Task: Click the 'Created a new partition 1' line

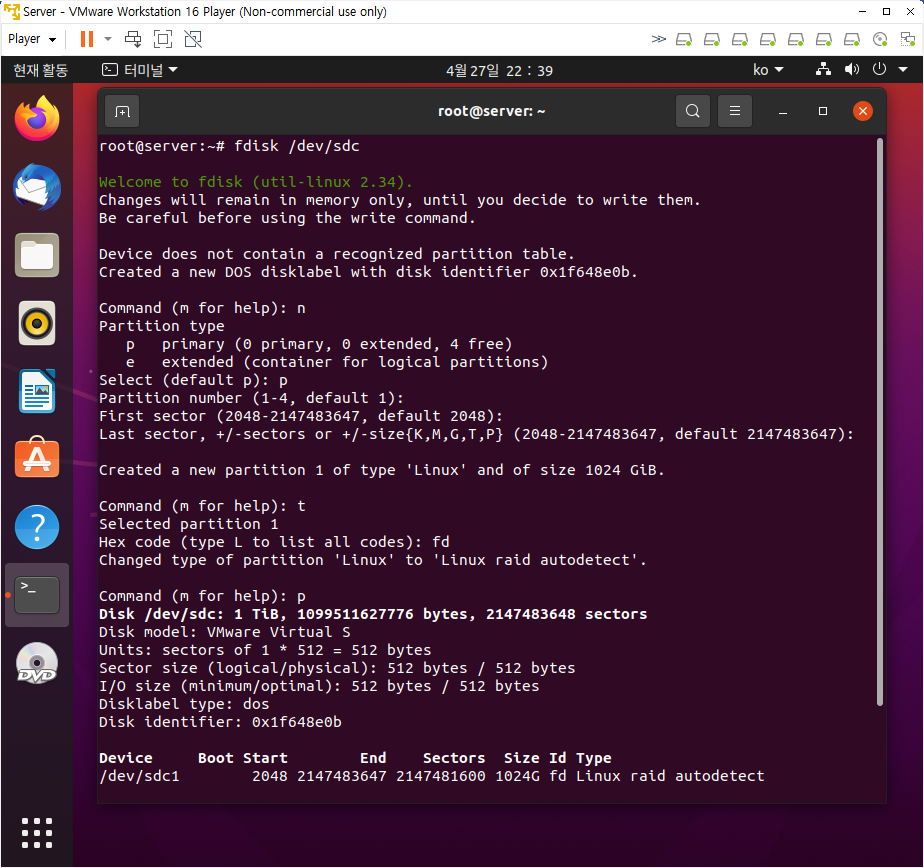Action: coord(382,470)
